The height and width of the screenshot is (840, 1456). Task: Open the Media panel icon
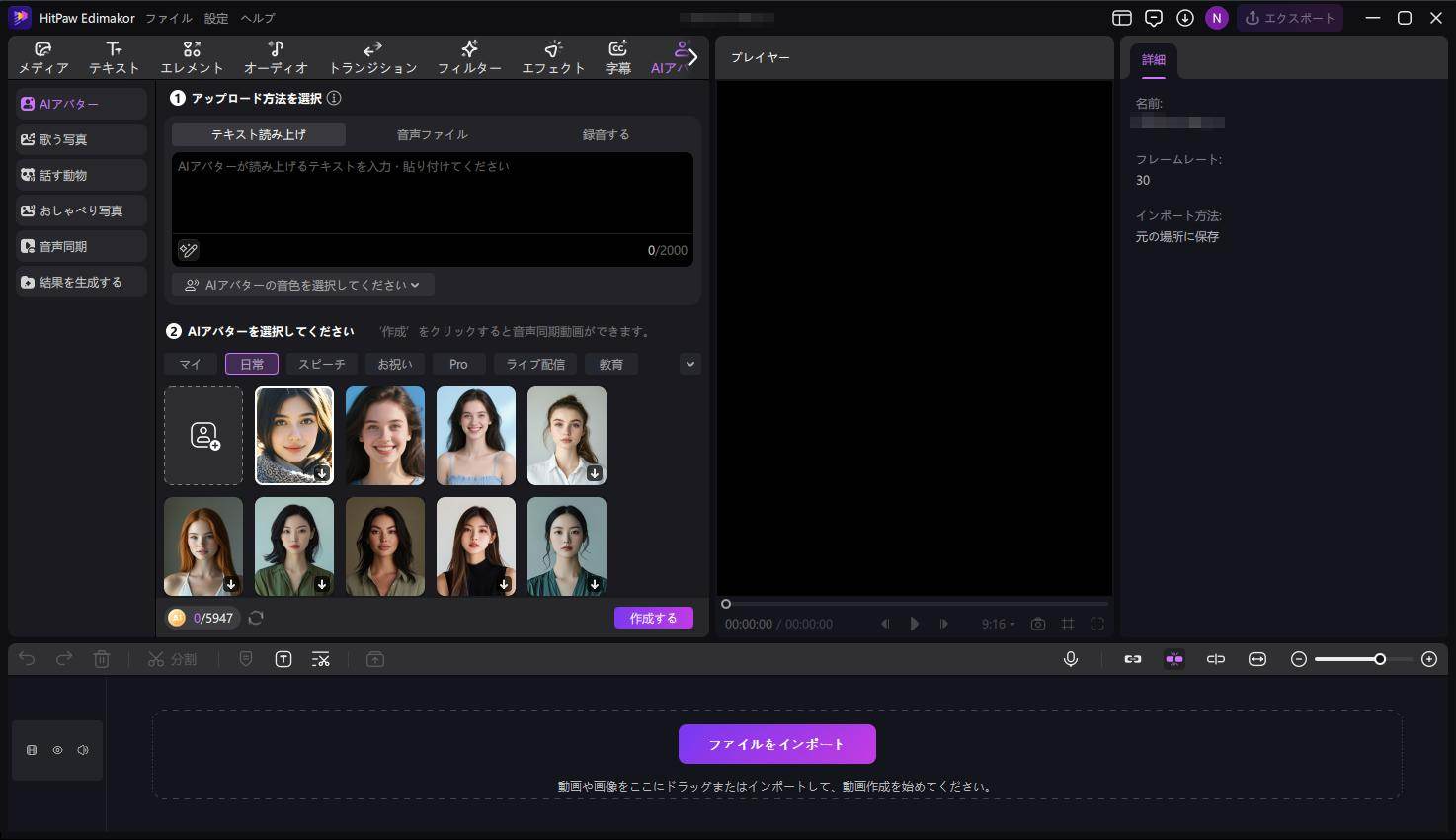tap(42, 57)
